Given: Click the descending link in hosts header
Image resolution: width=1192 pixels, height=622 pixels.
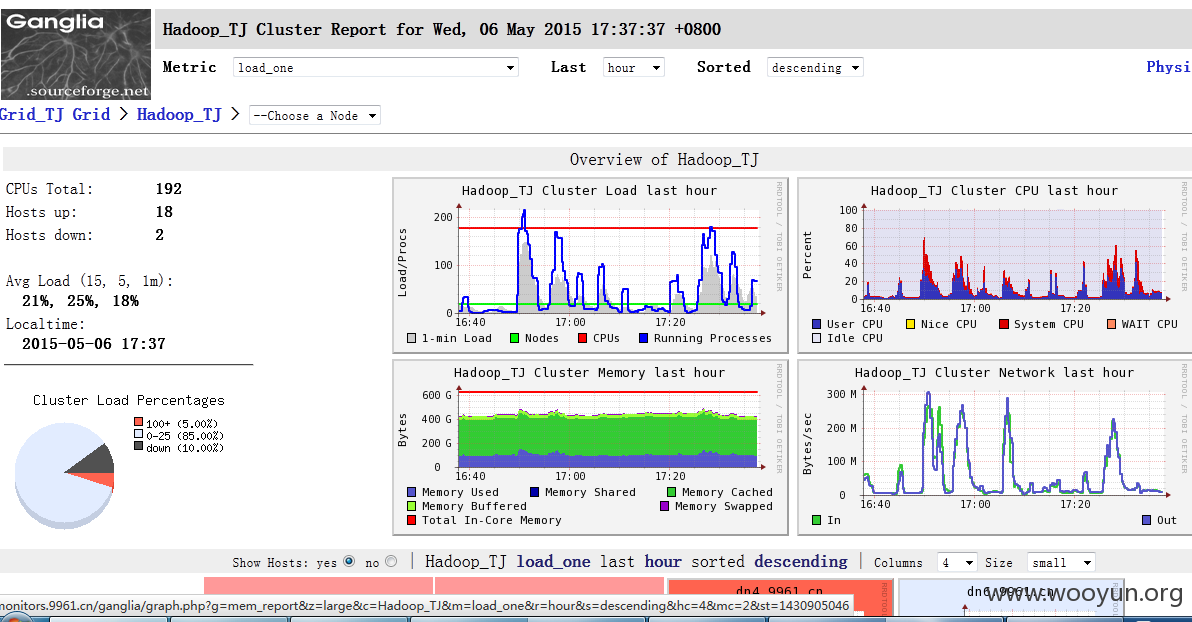Looking at the screenshot, I should (800, 562).
